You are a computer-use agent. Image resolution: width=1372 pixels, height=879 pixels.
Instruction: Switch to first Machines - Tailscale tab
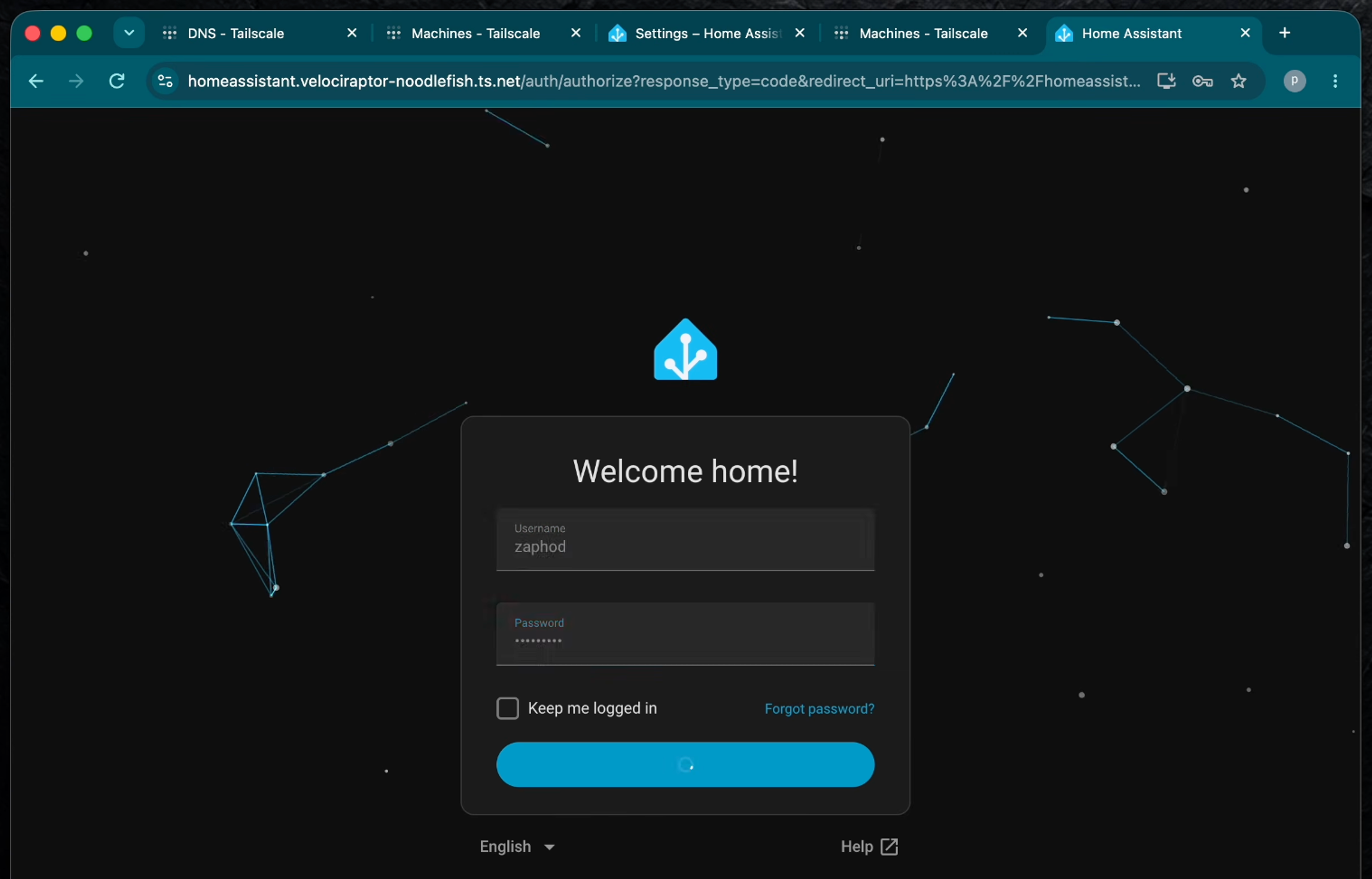tap(476, 34)
